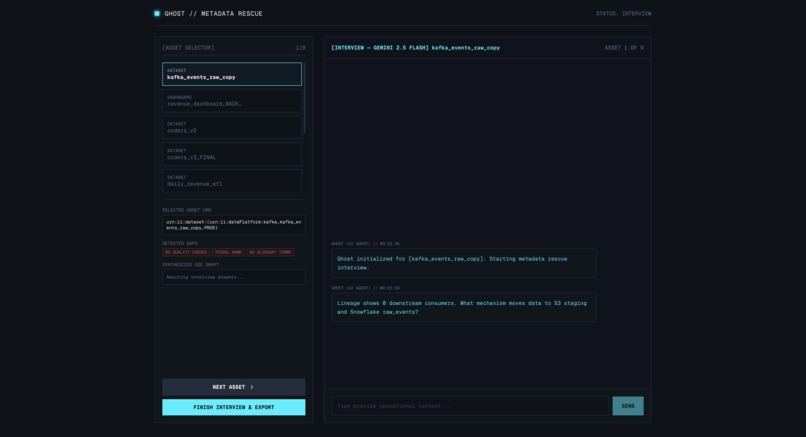Select the revenue_dashboard_BACK dashboard asset
The height and width of the screenshot is (437, 806).
pos(232,101)
